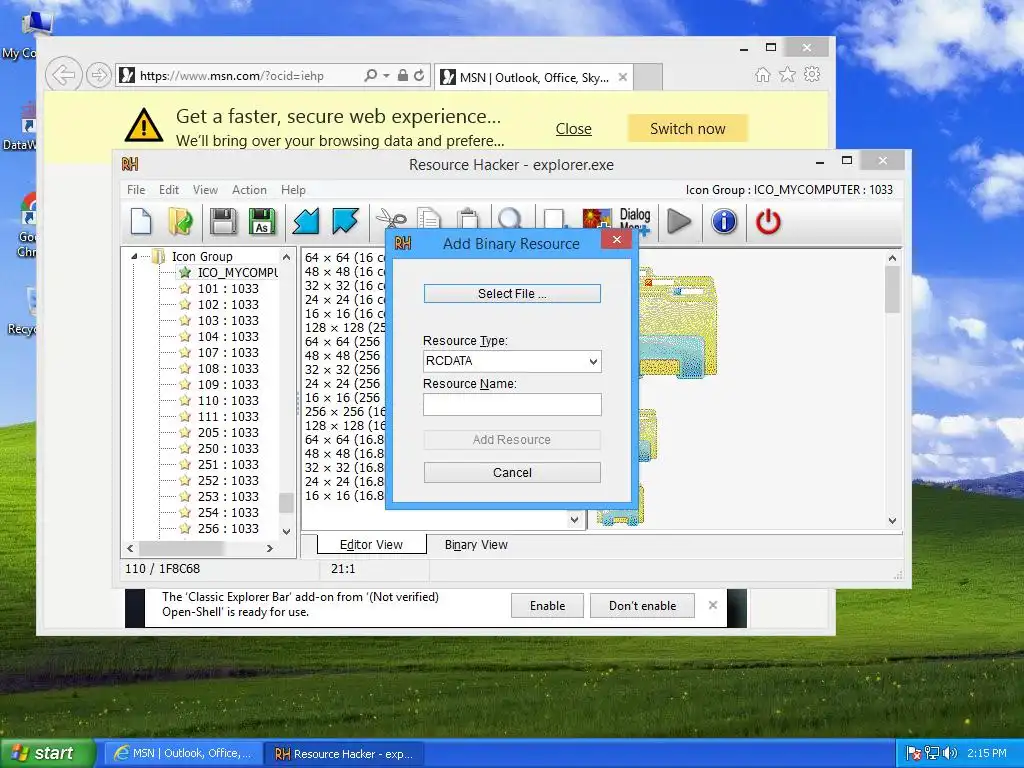Image resolution: width=1024 pixels, height=768 pixels.
Task: Open the IE settings gear icon
Action: [x=812, y=74]
